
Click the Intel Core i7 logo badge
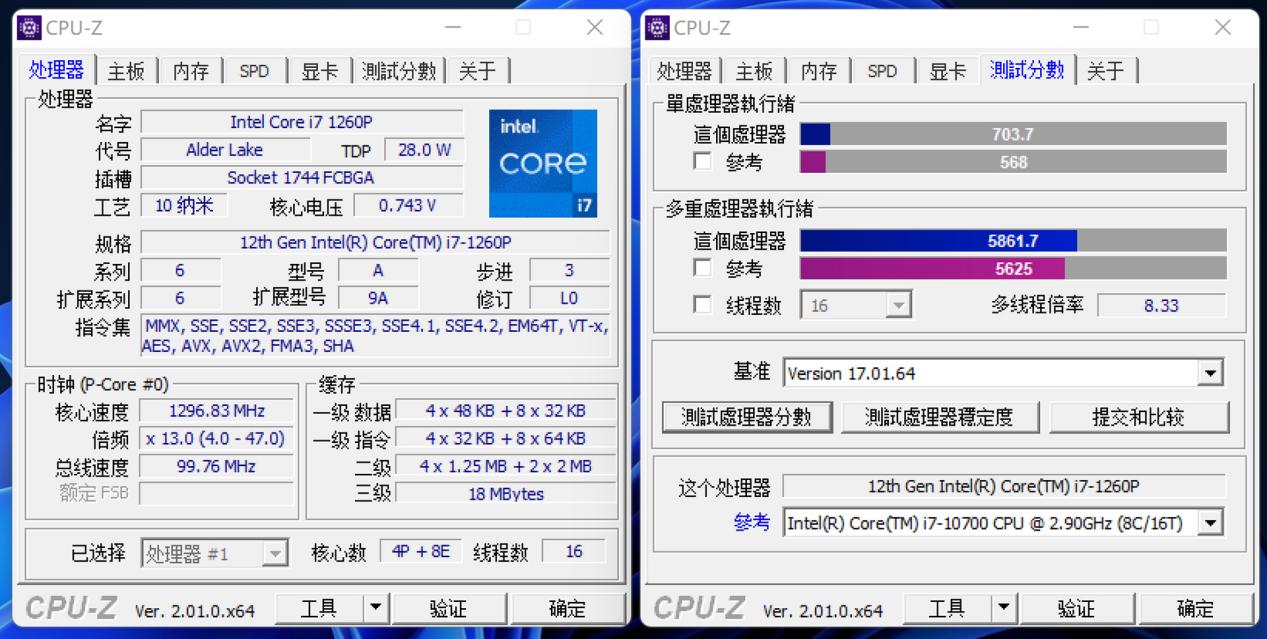click(543, 163)
